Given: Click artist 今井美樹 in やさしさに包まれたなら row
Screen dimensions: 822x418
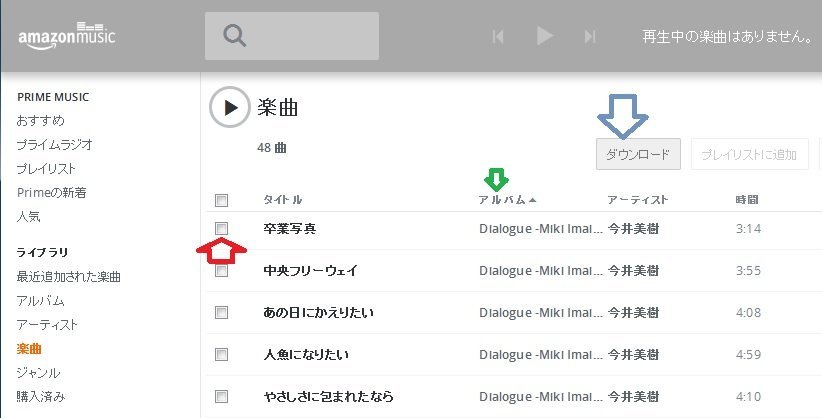Looking at the screenshot, I should [x=633, y=396].
